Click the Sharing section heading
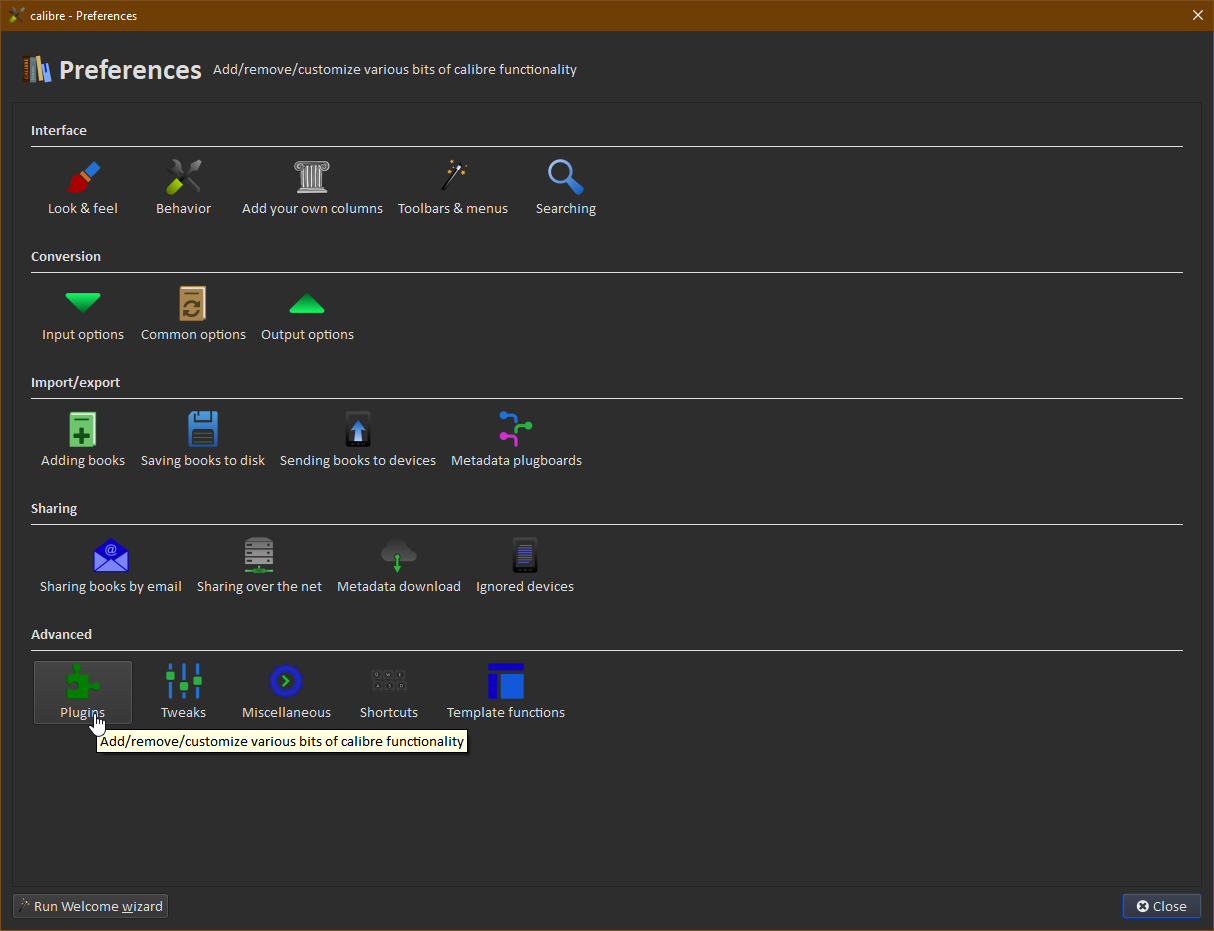Screen dimensions: 1214x931 point(54,509)
